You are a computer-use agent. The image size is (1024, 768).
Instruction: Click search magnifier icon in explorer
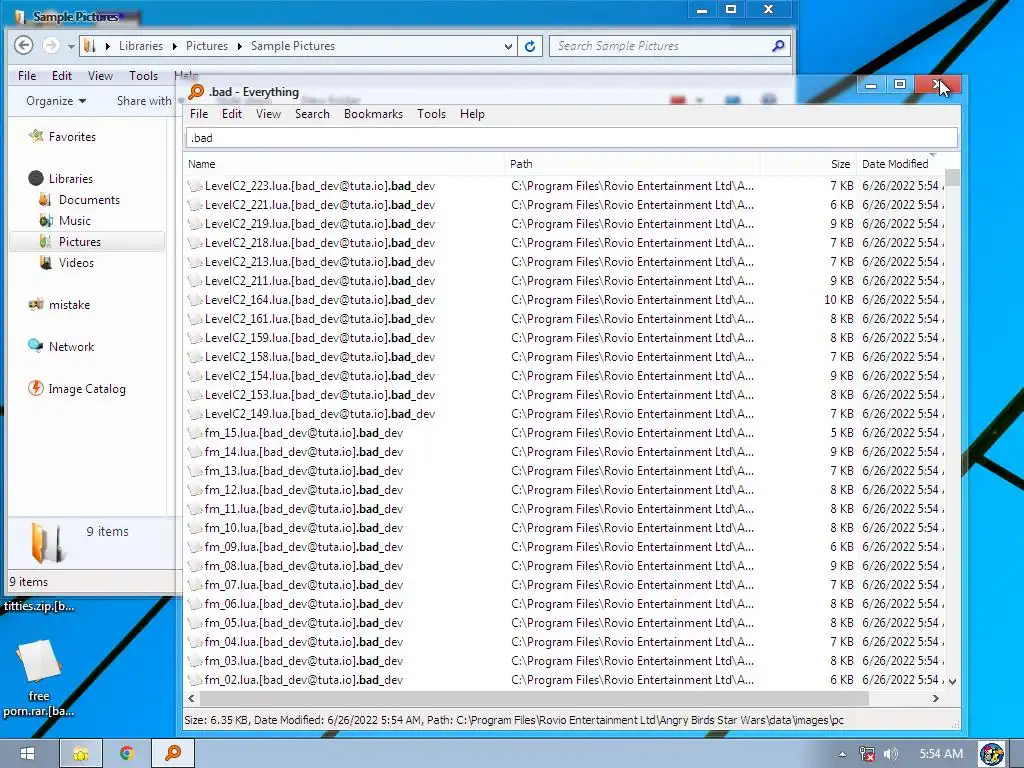(778, 46)
